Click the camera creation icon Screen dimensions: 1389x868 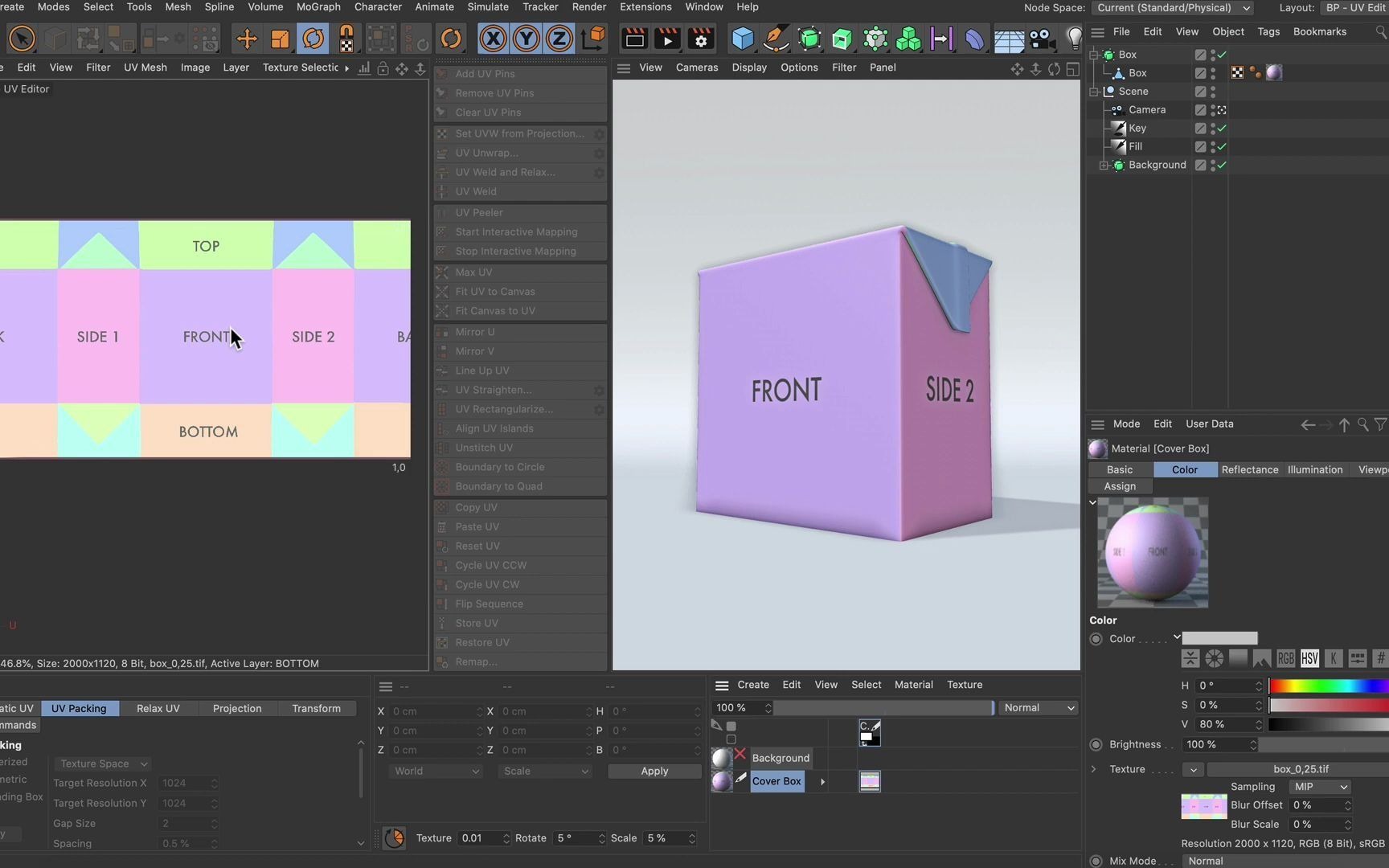coord(1040,38)
